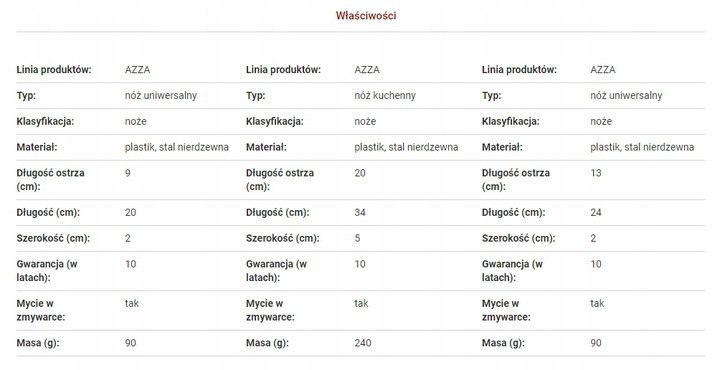Click third column Masa value 90
This screenshot has height=370, width=720.
pyautogui.click(x=596, y=343)
